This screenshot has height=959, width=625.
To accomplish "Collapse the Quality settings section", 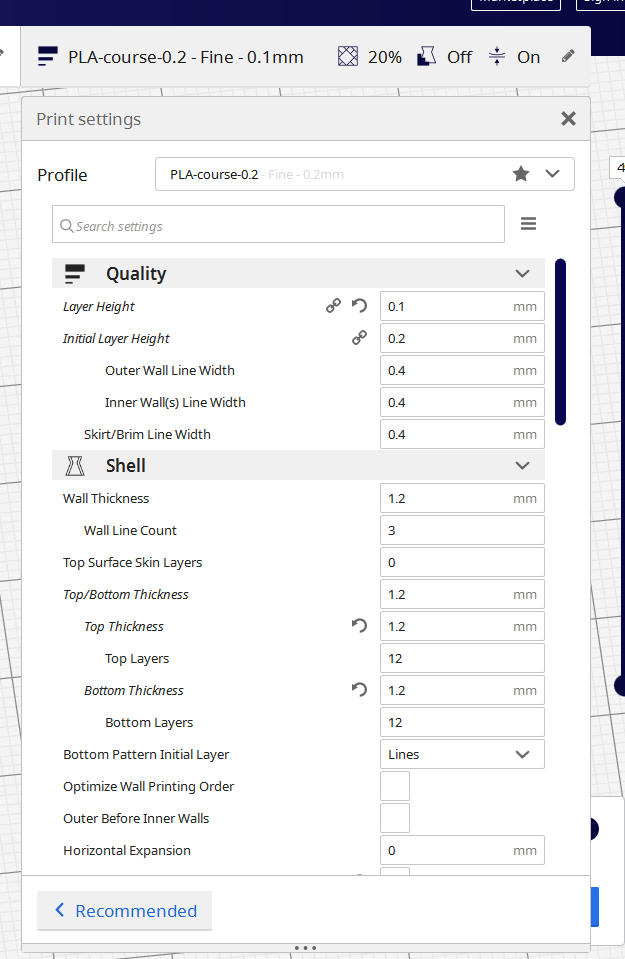I will coord(521,273).
